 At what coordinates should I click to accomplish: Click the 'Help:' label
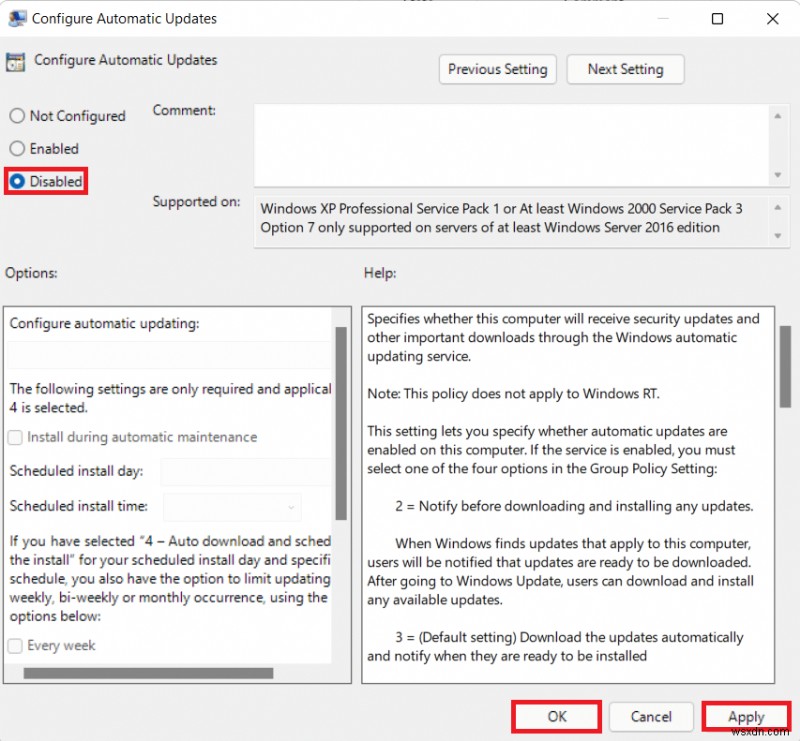tap(380, 273)
